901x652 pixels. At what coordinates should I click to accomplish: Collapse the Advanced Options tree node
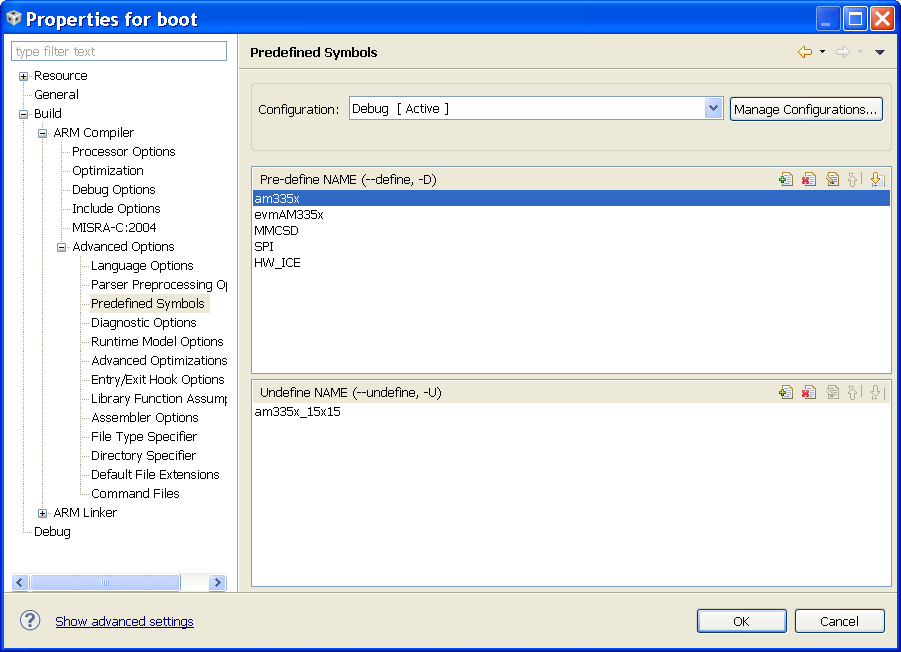62,247
